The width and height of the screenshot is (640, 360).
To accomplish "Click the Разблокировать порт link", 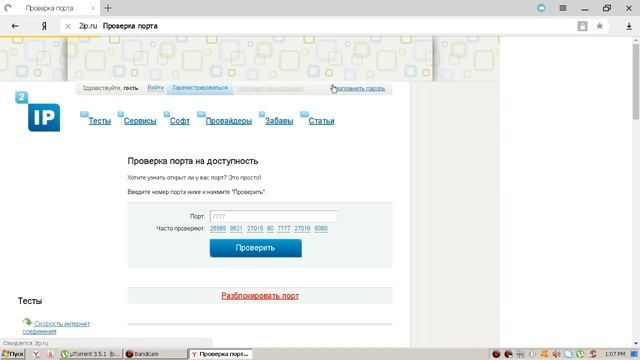I will point(260,296).
